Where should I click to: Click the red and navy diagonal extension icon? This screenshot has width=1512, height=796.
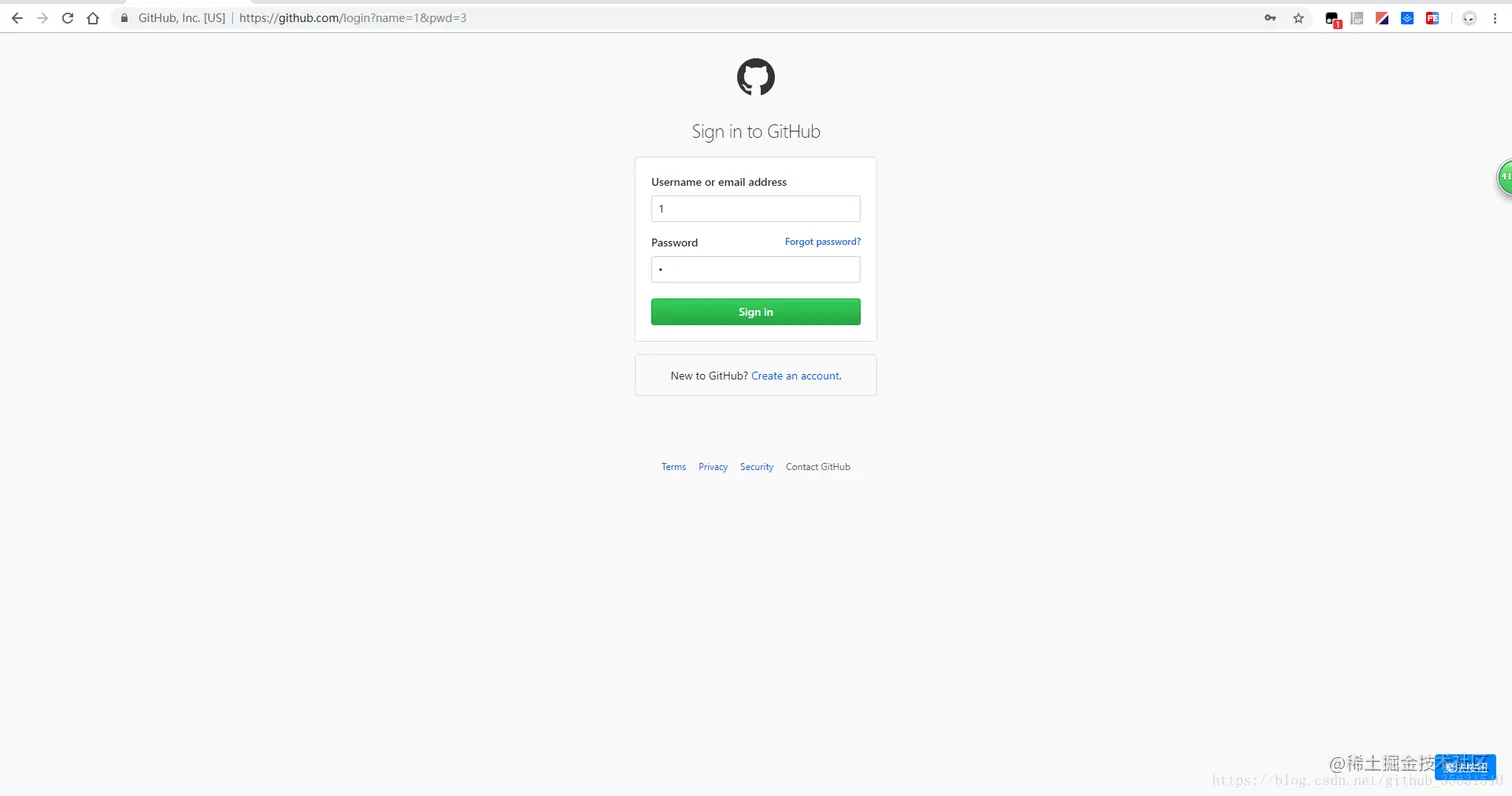(x=1382, y=18)
